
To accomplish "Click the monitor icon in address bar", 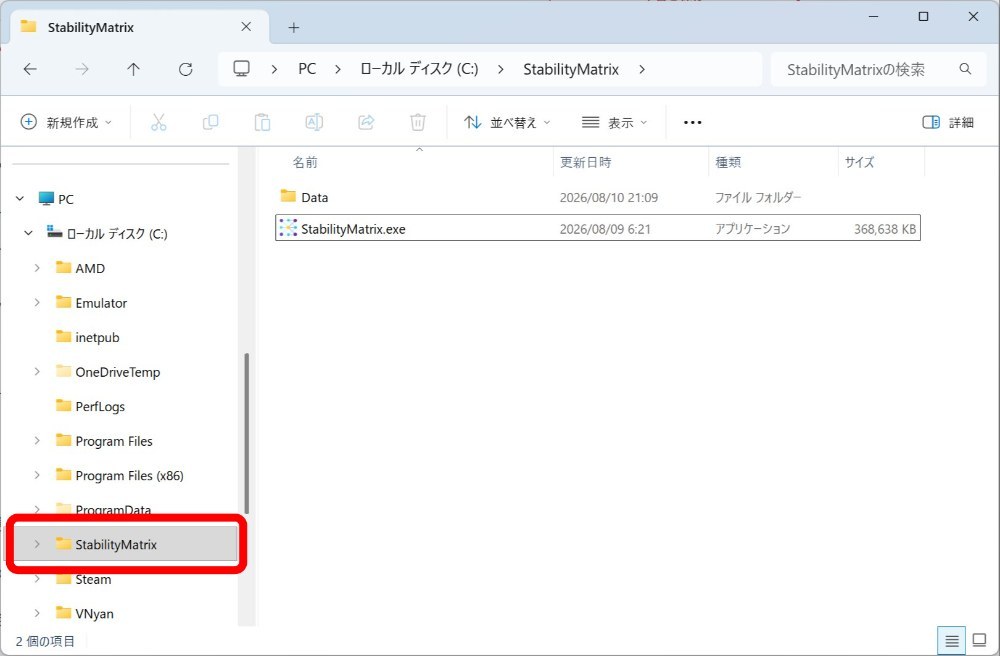I will [242, 69].
